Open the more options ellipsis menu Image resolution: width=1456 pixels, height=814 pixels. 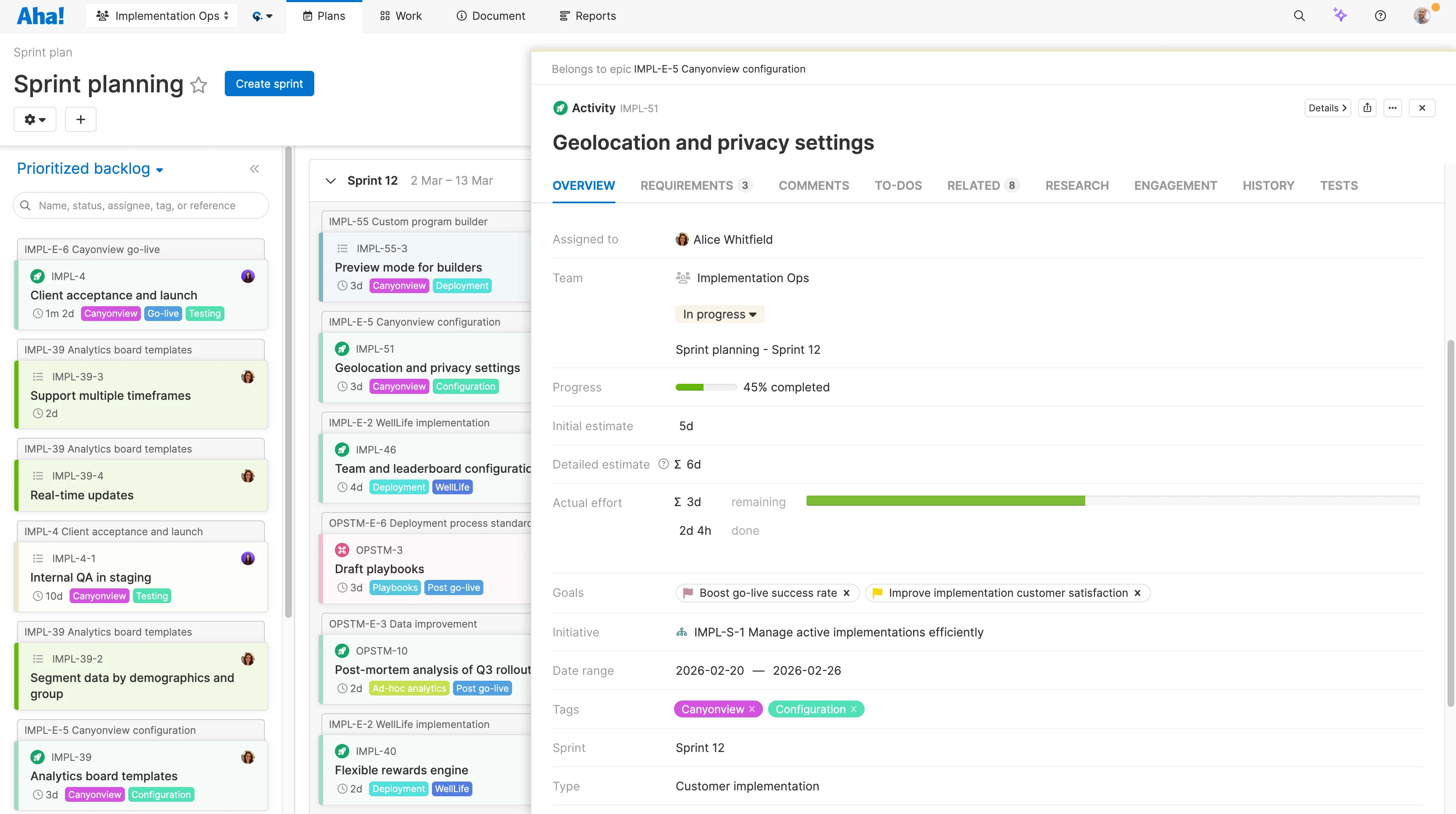click(x=1392, y=108)
